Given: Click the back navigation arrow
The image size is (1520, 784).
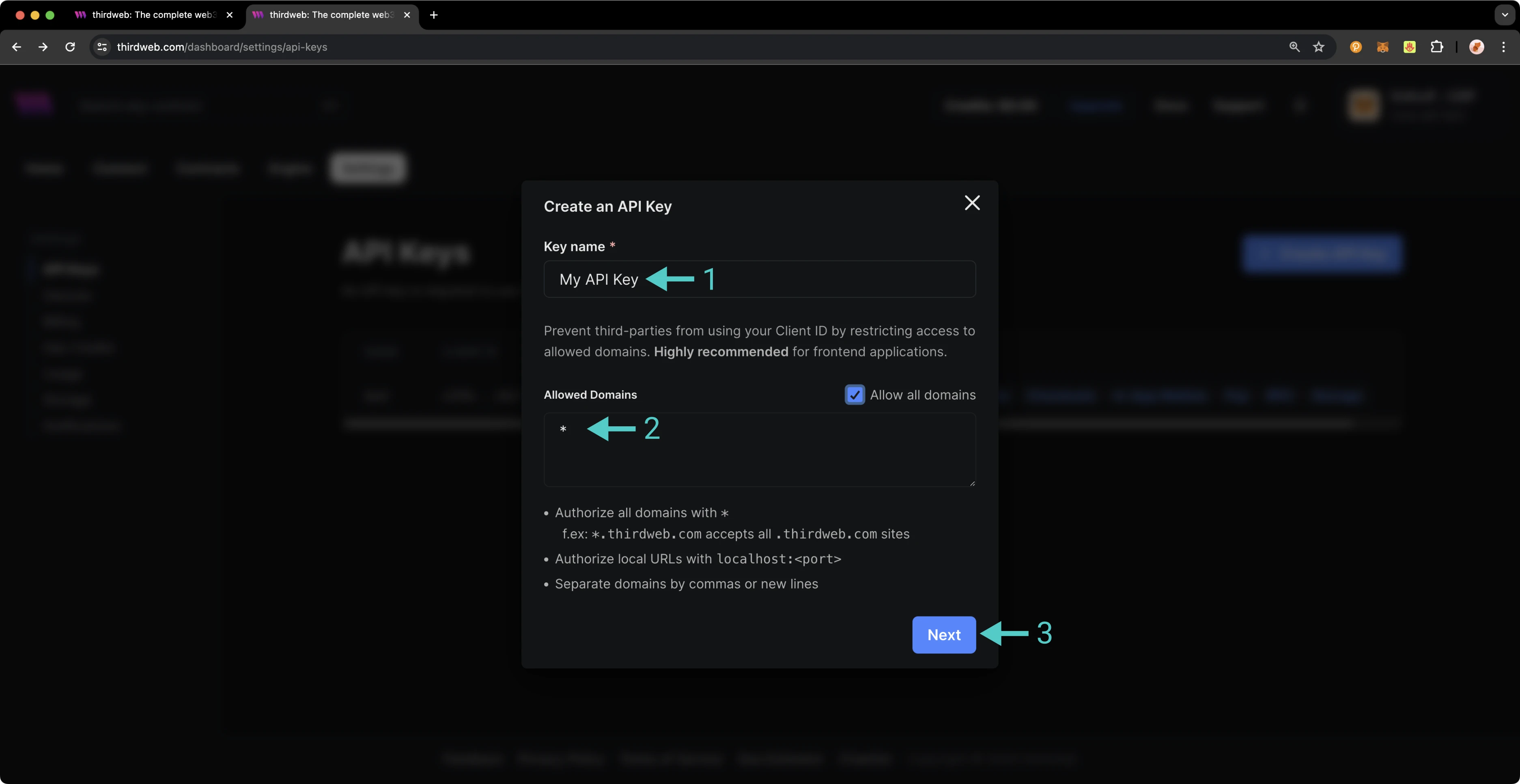Looking at the screenshot, I should 17,46.
